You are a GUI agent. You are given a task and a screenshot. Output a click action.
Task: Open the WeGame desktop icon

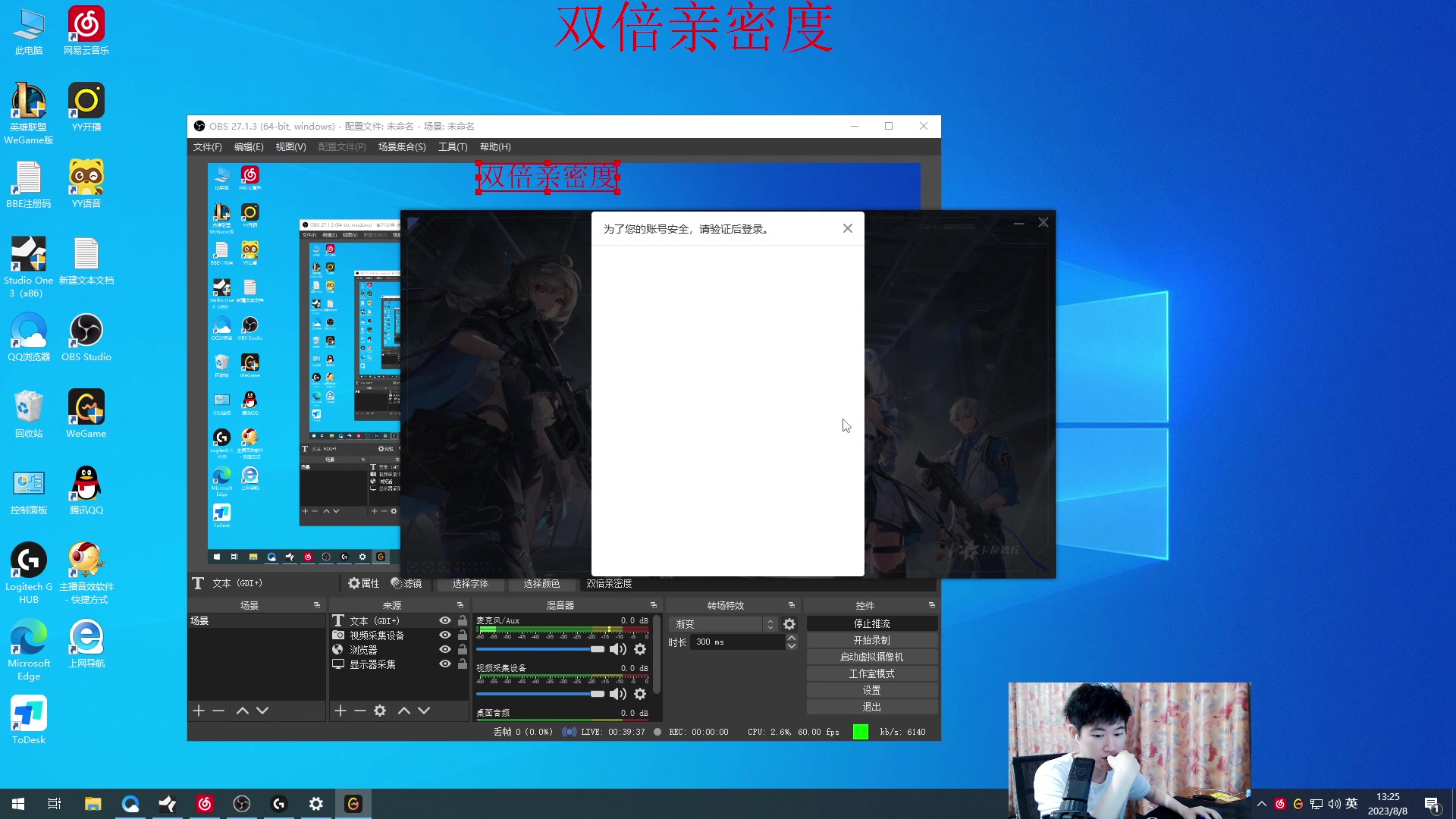click(86, 413)
